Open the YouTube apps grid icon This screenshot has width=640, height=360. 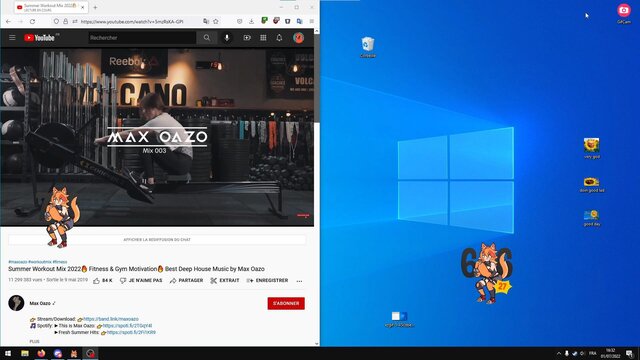pyautogui.click(x=263, y=38)
